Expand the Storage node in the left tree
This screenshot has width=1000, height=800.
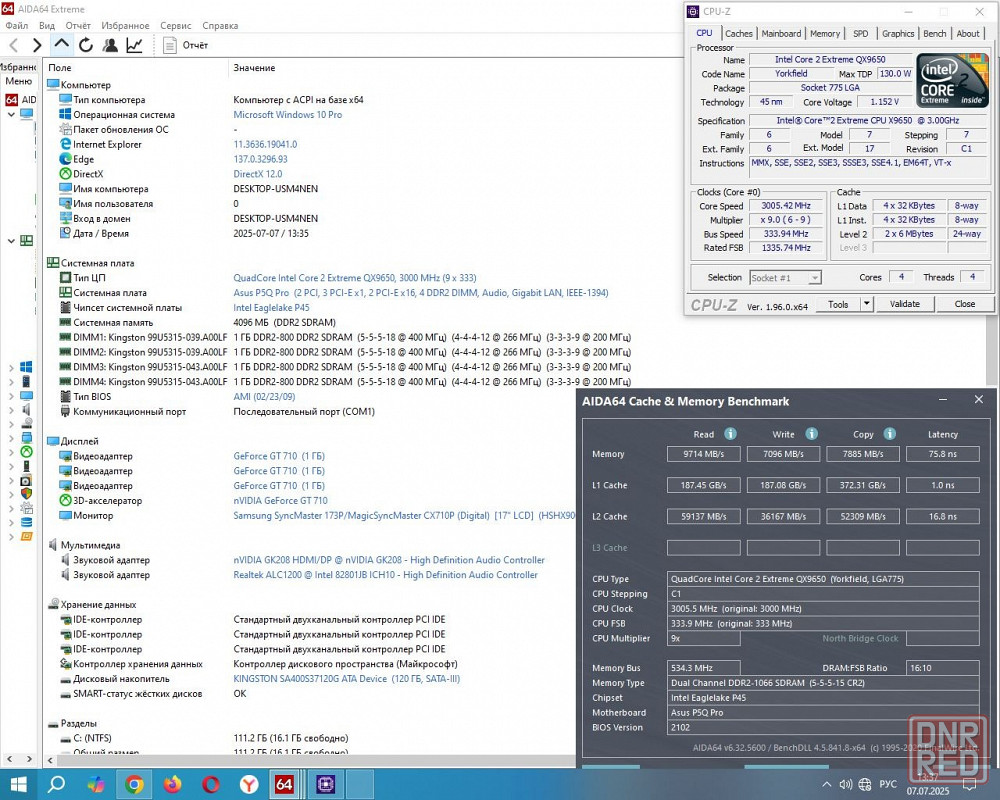[11, 424]
